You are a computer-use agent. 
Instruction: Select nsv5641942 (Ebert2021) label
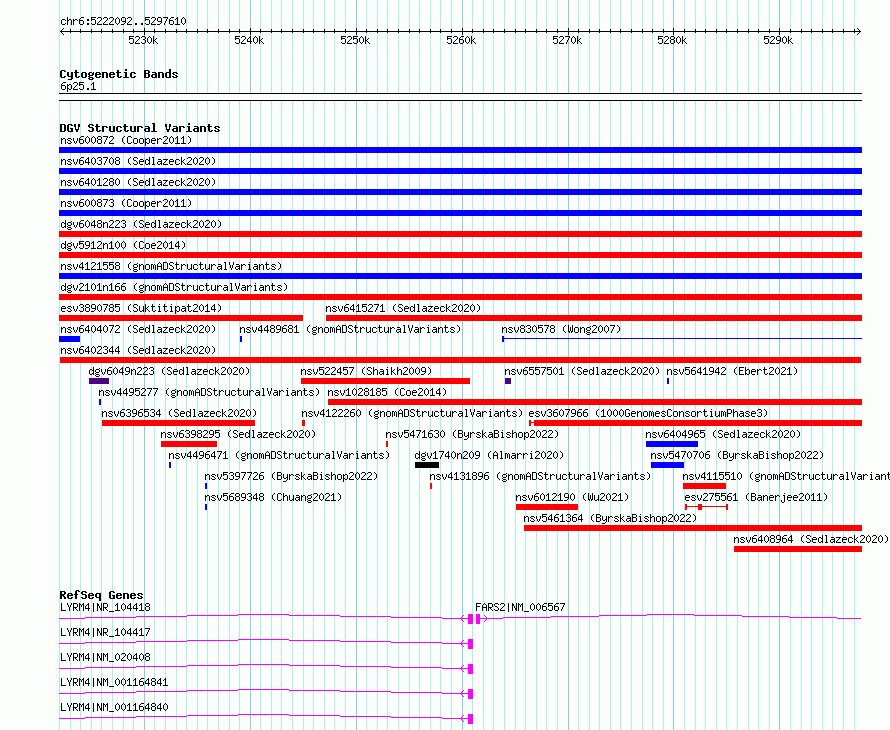pos(732,371)
